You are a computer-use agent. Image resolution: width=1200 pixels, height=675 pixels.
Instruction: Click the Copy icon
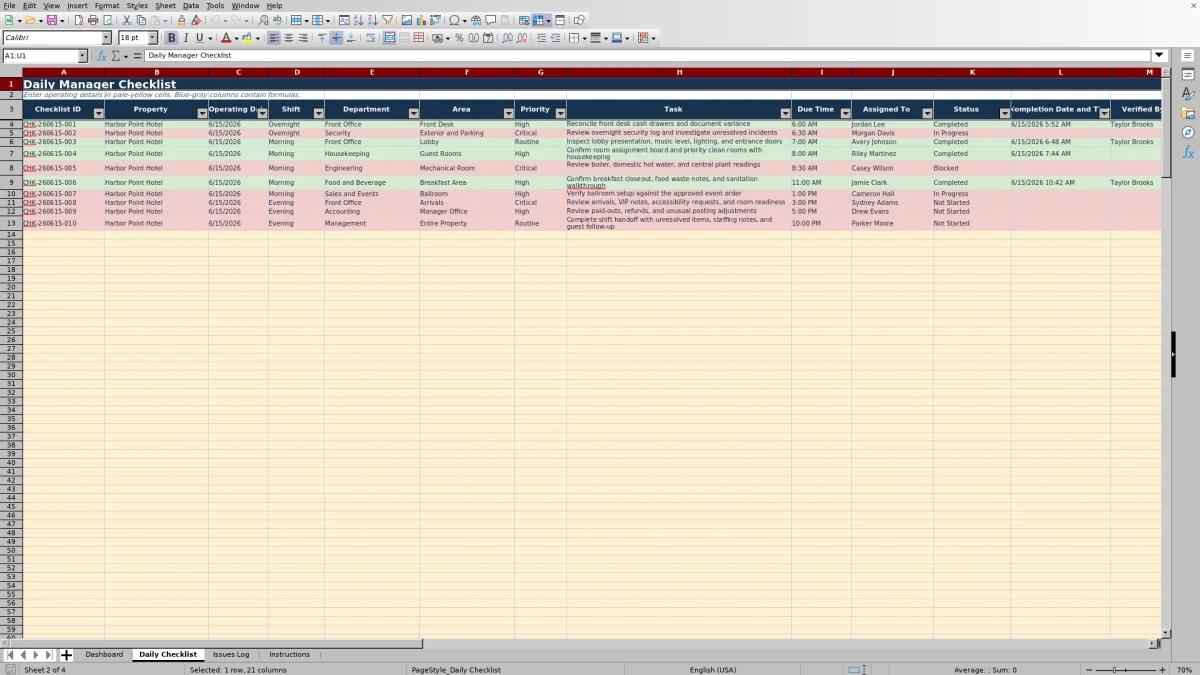click(x=141, y=20)
